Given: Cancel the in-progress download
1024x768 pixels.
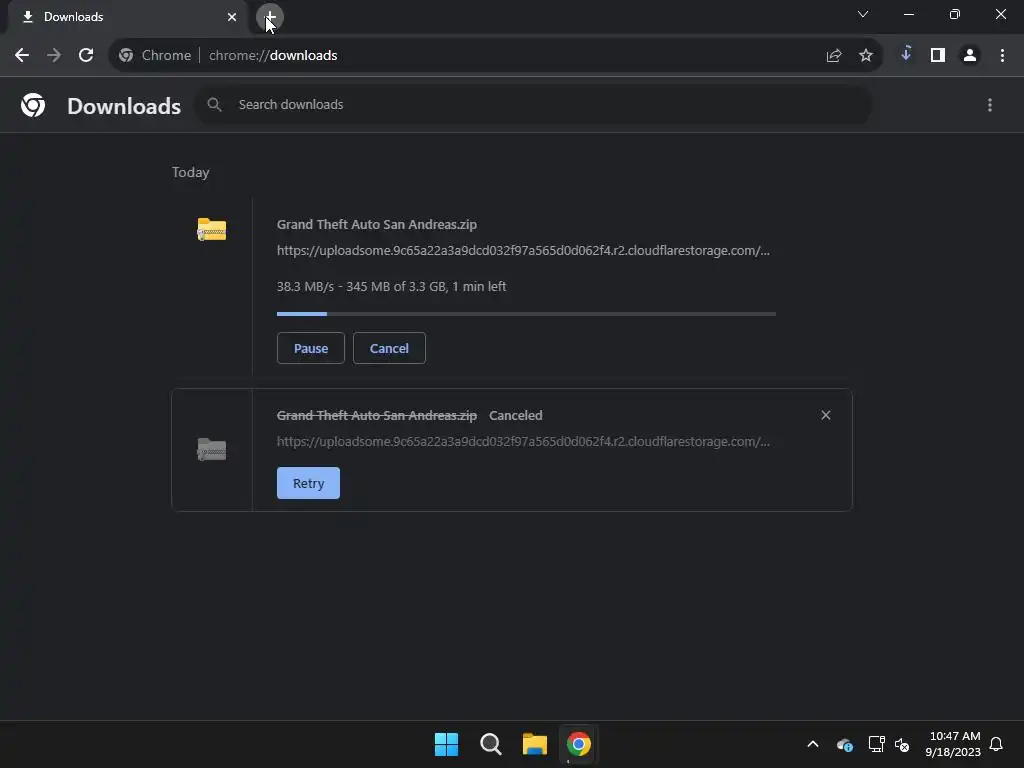Looking at the screenshot, I should click(x=389, y=348).
